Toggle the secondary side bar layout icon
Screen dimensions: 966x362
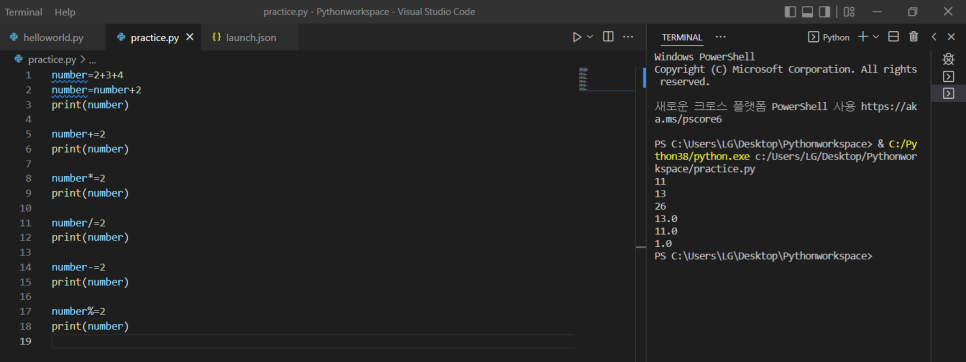pyautogui.click(x=824, y=12)
